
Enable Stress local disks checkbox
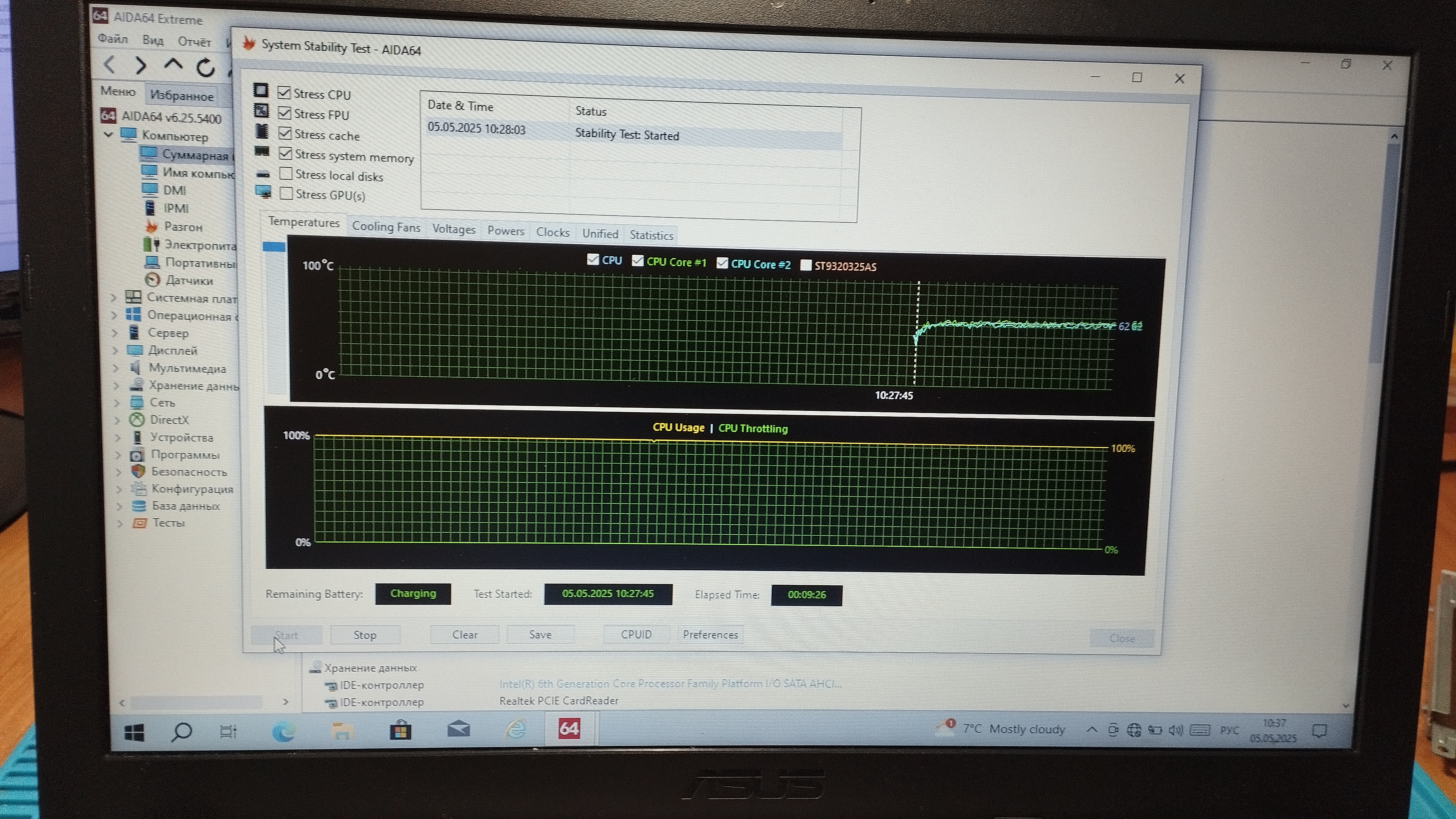(x=286, y=174)
